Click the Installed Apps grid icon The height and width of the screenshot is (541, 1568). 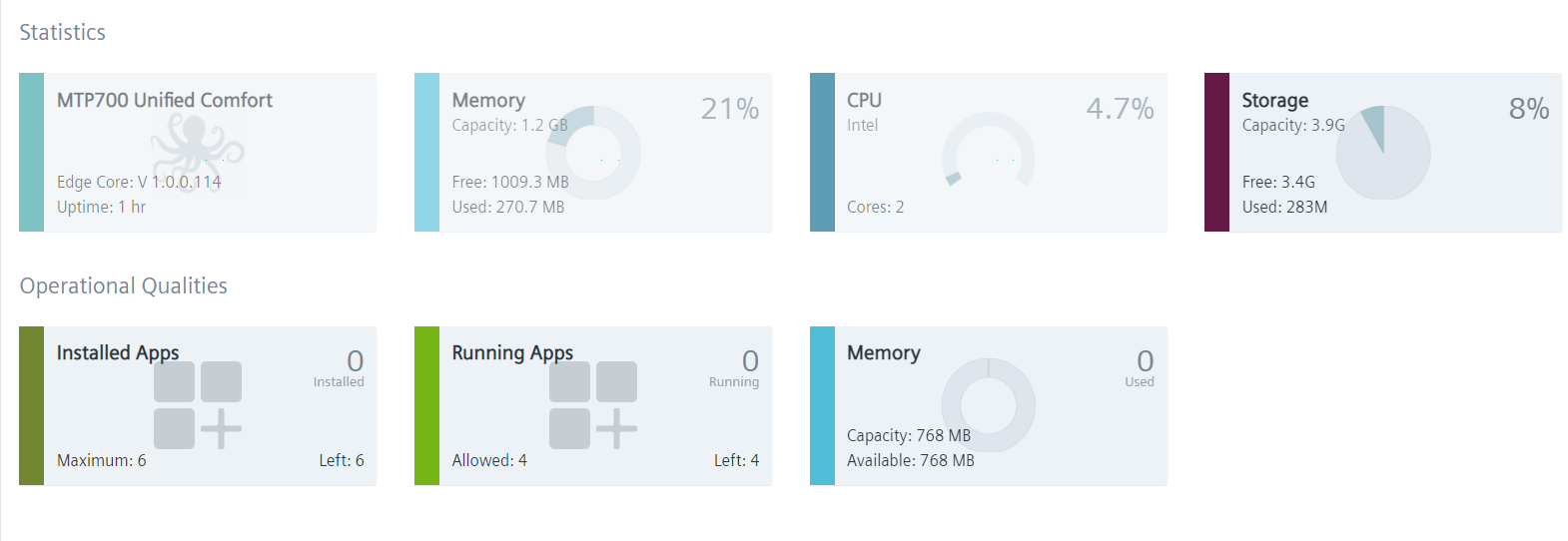coord(198,405)
